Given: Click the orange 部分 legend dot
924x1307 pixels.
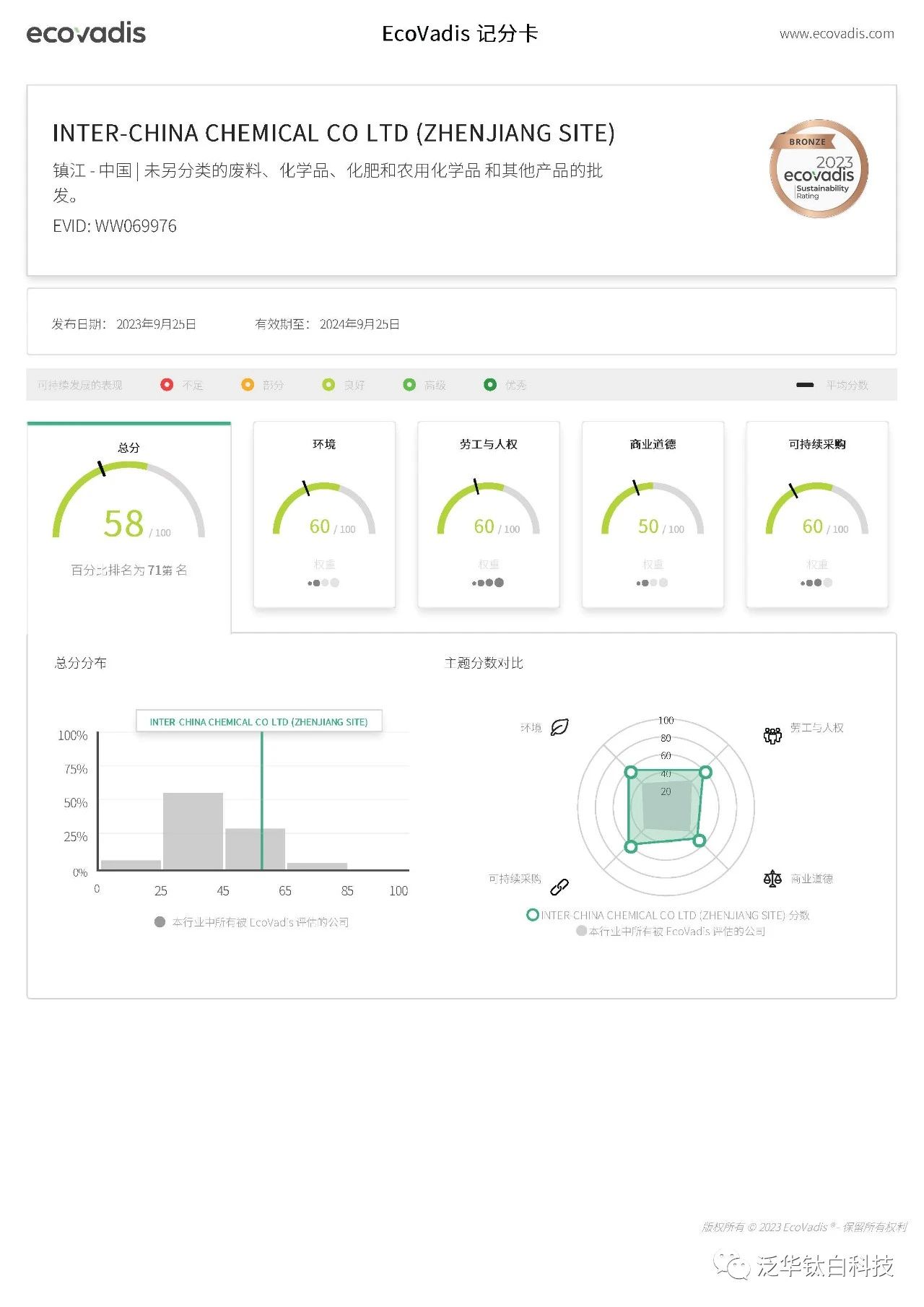Looking at the screenshot, I should pos(248,385).
